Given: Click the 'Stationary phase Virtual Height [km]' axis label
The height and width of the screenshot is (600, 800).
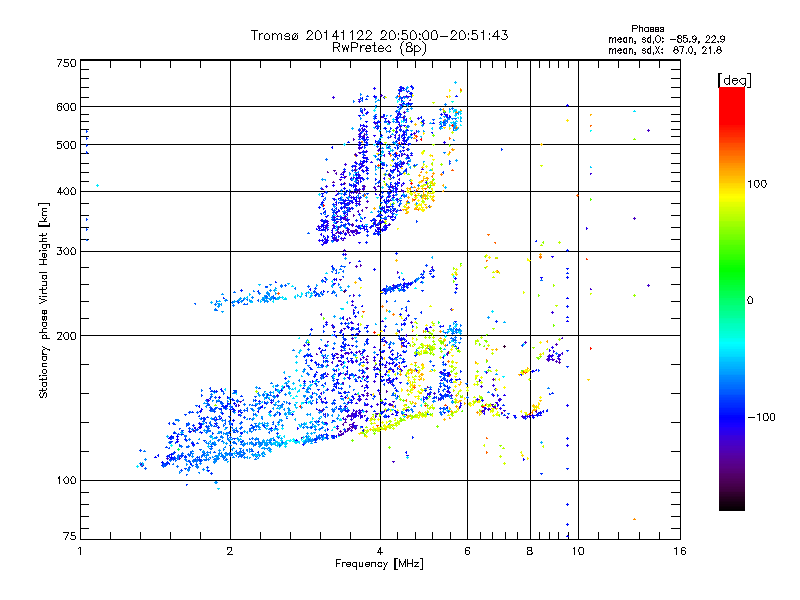Looking at the screenshot, I should (x=43, y=300).
